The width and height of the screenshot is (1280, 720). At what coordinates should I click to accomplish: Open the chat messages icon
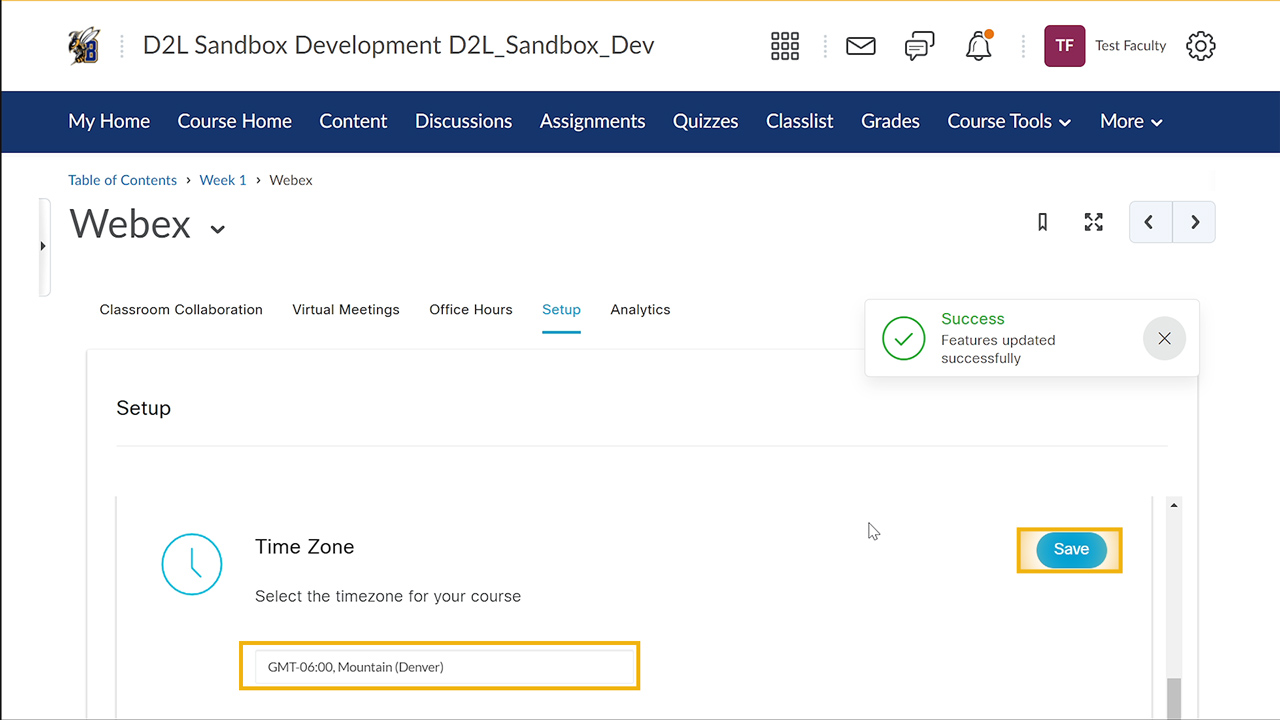pos(919,45)
